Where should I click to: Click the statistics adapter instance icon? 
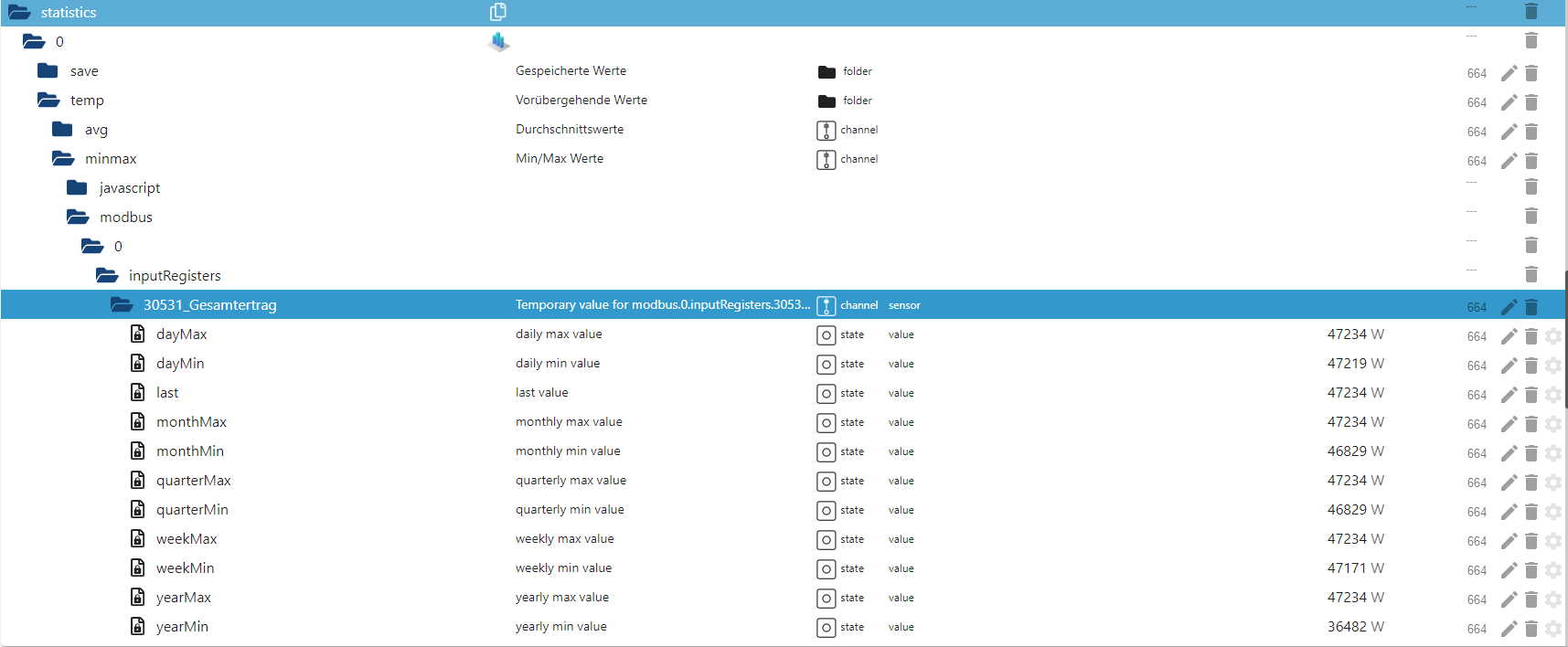499,41
